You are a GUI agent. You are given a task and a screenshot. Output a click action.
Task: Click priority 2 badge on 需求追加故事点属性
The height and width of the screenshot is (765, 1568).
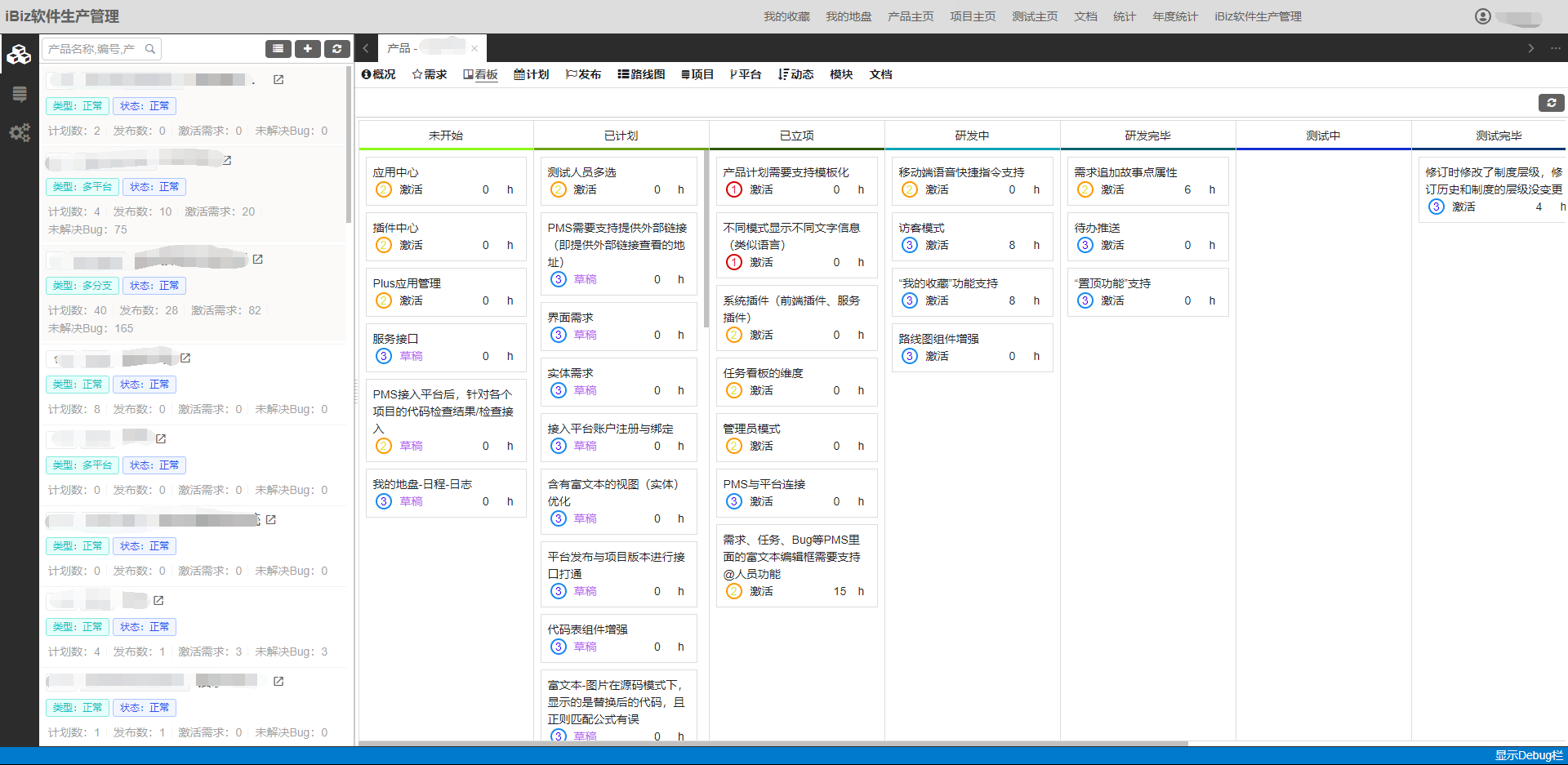(1085, 189)
